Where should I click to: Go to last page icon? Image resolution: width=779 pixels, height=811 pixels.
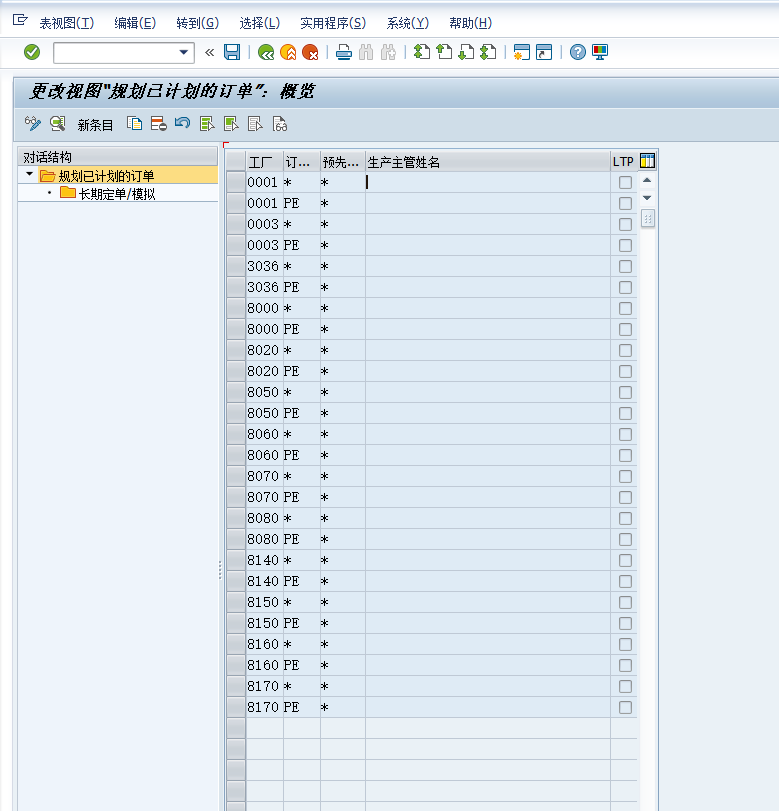(488, 52)
